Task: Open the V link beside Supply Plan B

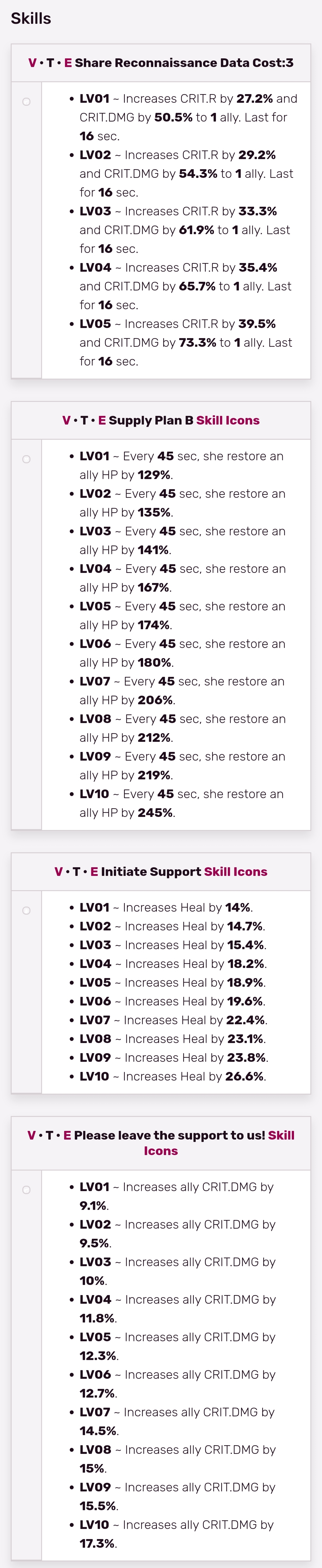Action: 66,420
